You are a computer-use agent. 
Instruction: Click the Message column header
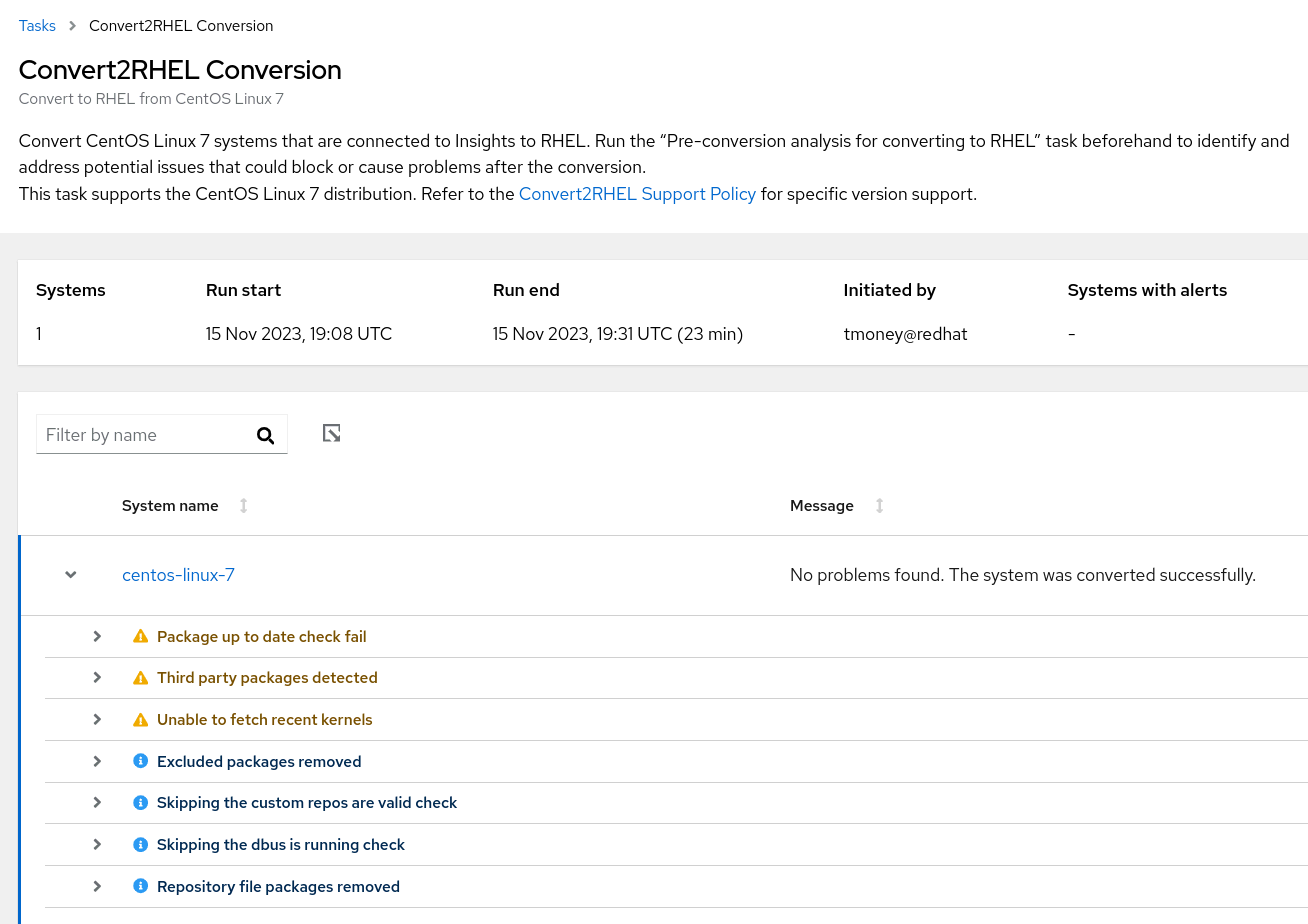[x=822, y=506]
